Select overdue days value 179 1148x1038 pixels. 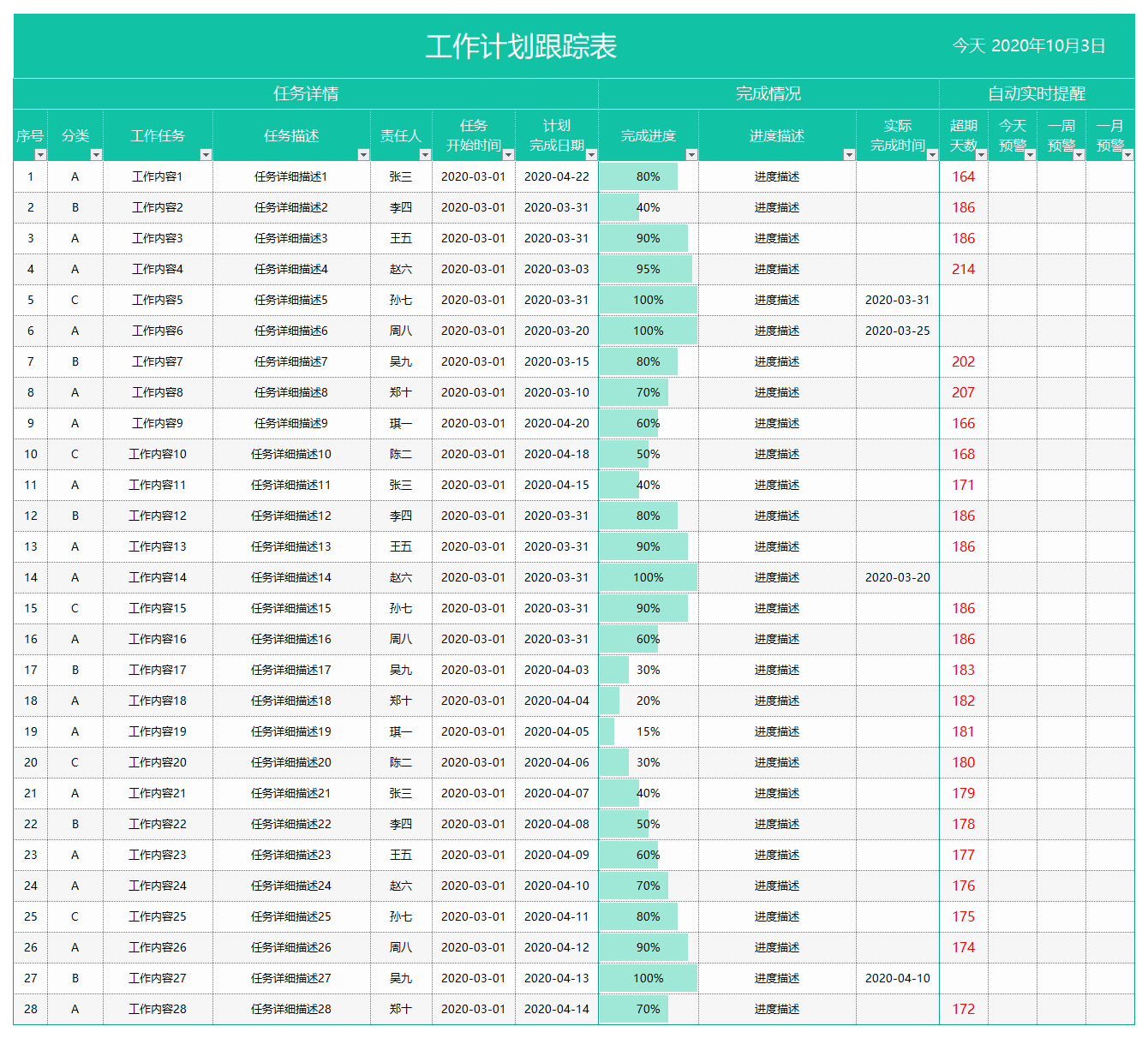click(x=964, y=793)
